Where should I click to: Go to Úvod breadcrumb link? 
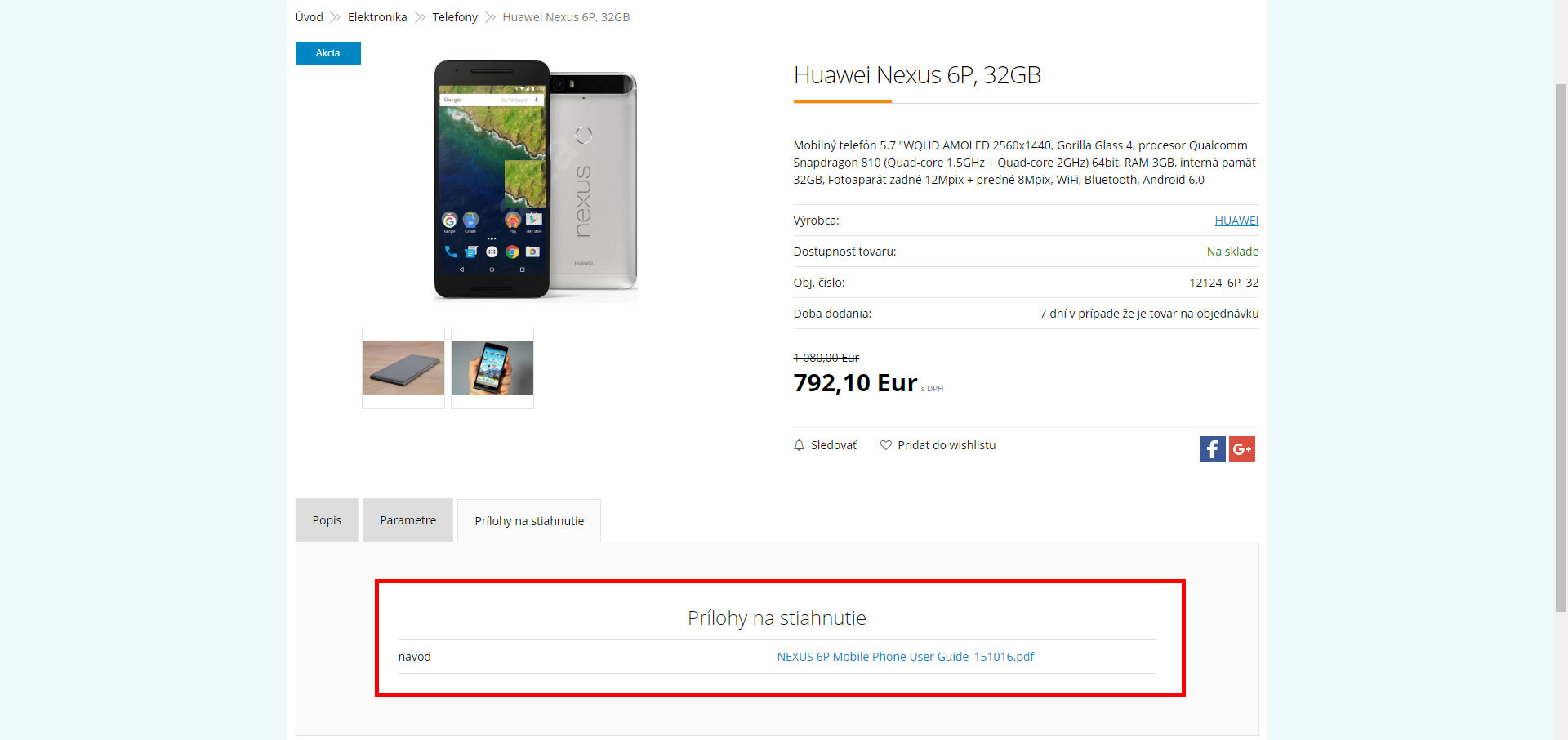pyautogui.click(x=310, y=17)
